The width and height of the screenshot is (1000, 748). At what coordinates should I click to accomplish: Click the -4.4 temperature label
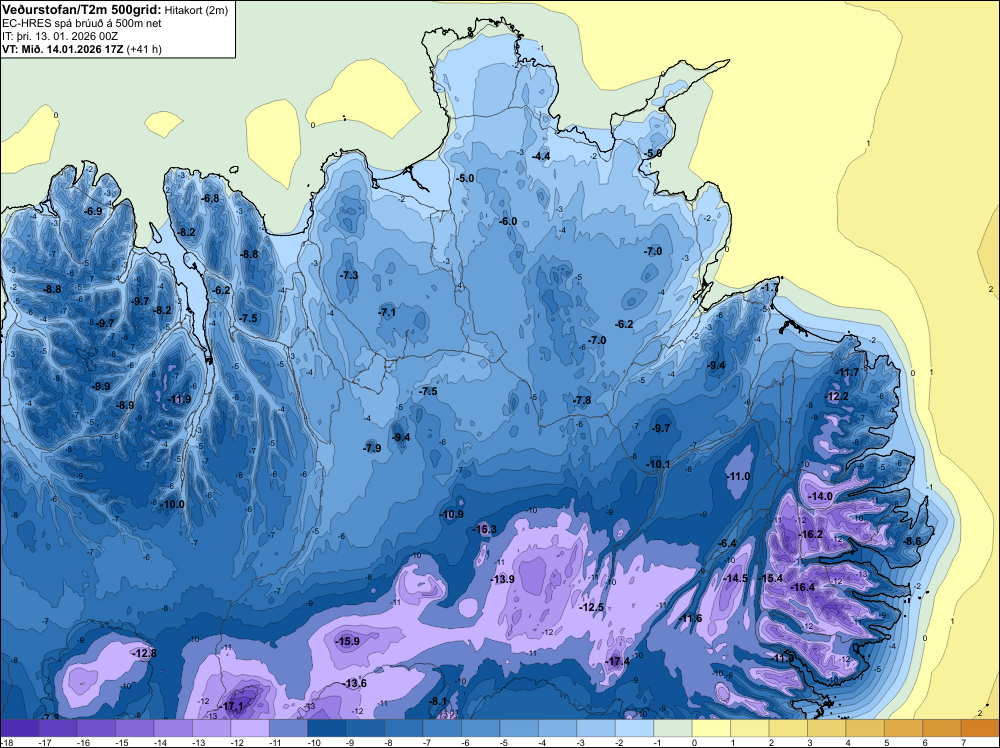(541, 156)
